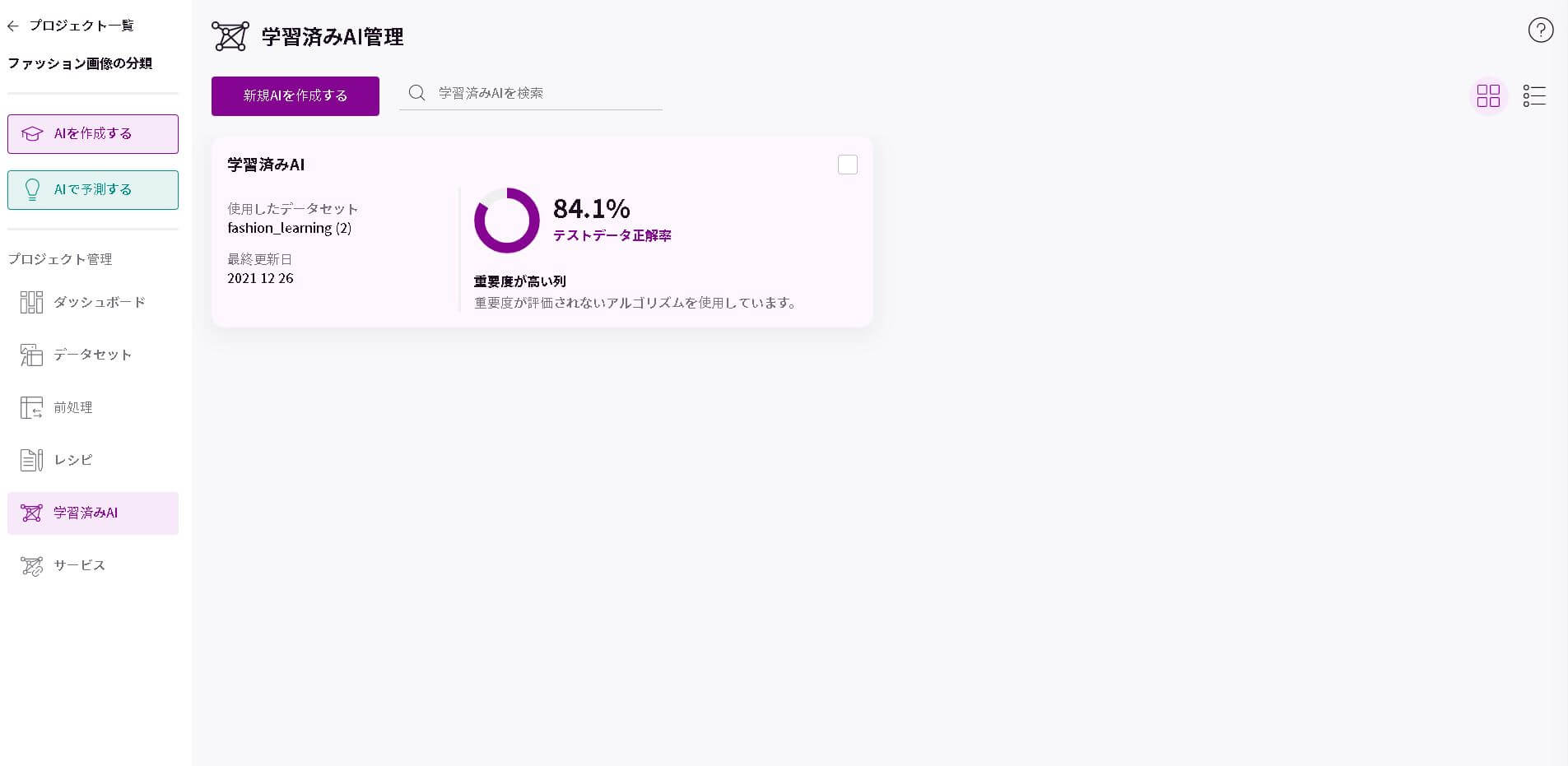Click the 前処理 preprocessing icon
The image size is (1568, 766).
pos(31,407)
